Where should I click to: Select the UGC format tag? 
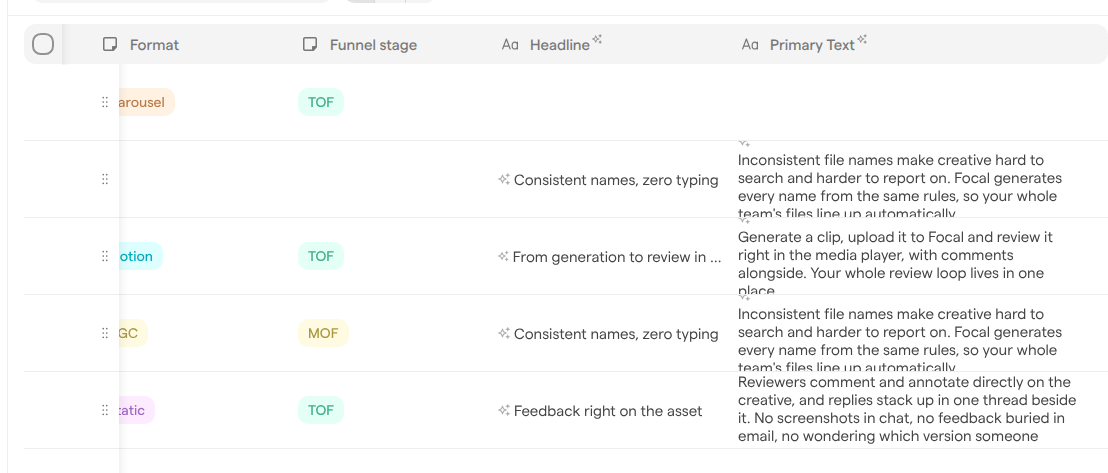tap(133, 333)
